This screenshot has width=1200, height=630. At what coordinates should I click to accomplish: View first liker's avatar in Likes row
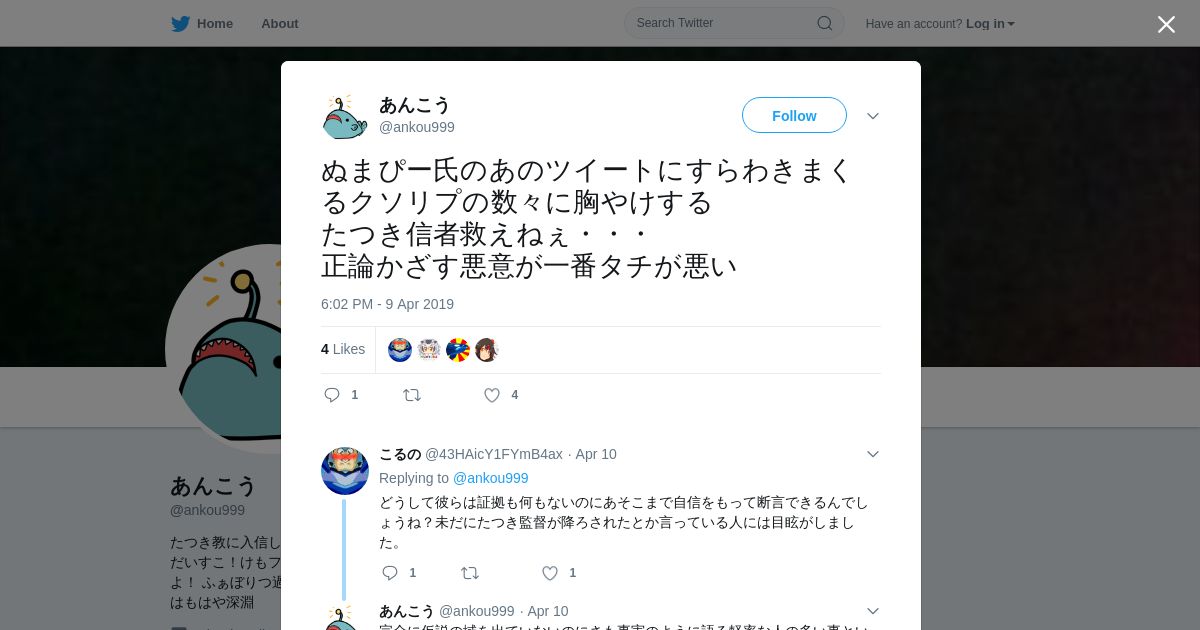pyautogui.click(x=400, y=350)
